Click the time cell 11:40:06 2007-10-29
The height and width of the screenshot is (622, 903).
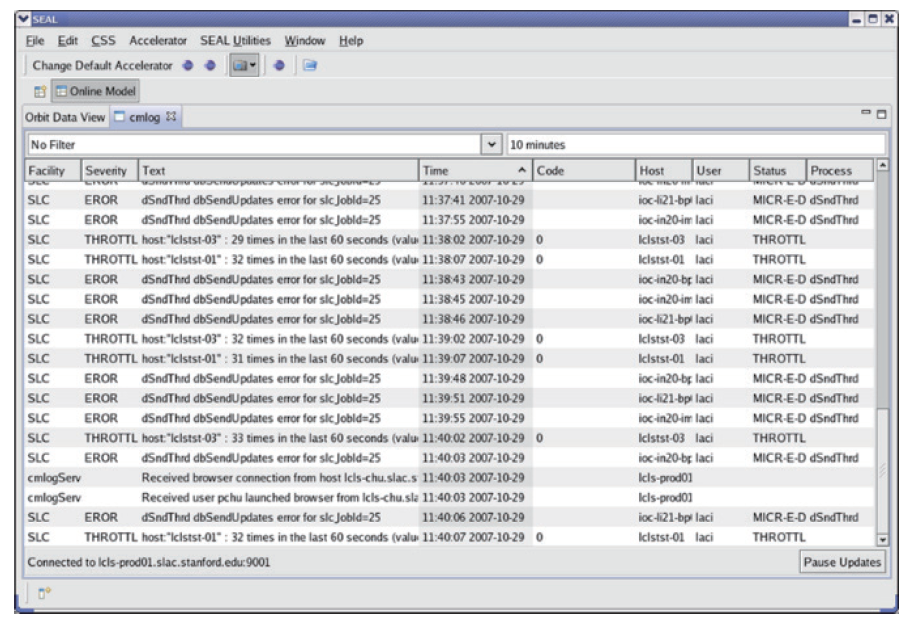(x=473, y=518)
